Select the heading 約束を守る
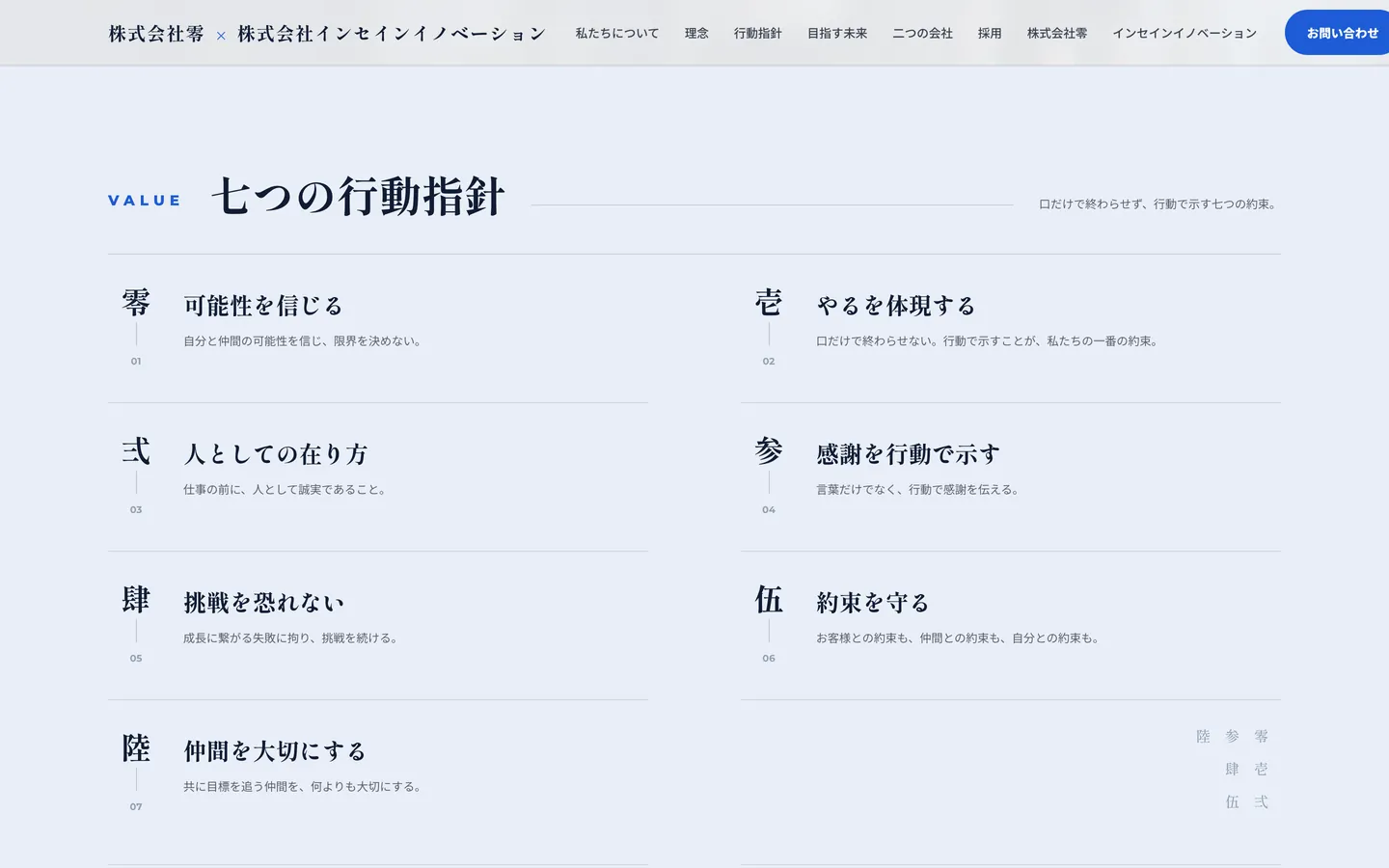1389x868 pixels. (x=873, y=603)
